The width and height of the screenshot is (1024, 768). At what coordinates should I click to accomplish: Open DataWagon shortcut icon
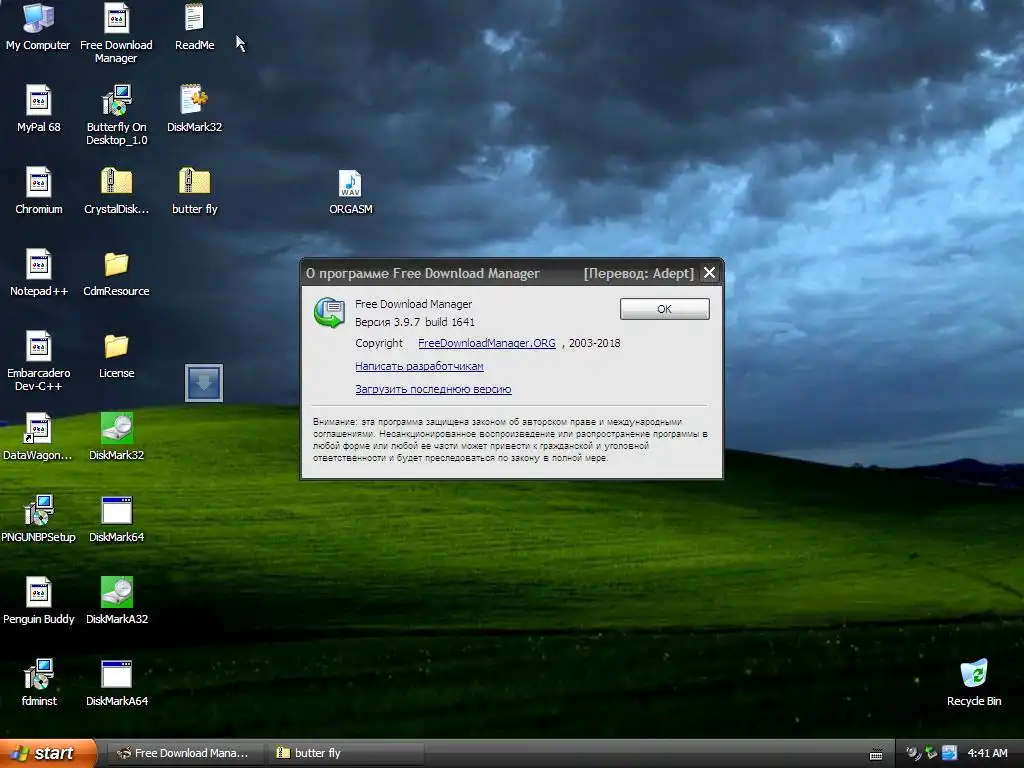point(38,438)
